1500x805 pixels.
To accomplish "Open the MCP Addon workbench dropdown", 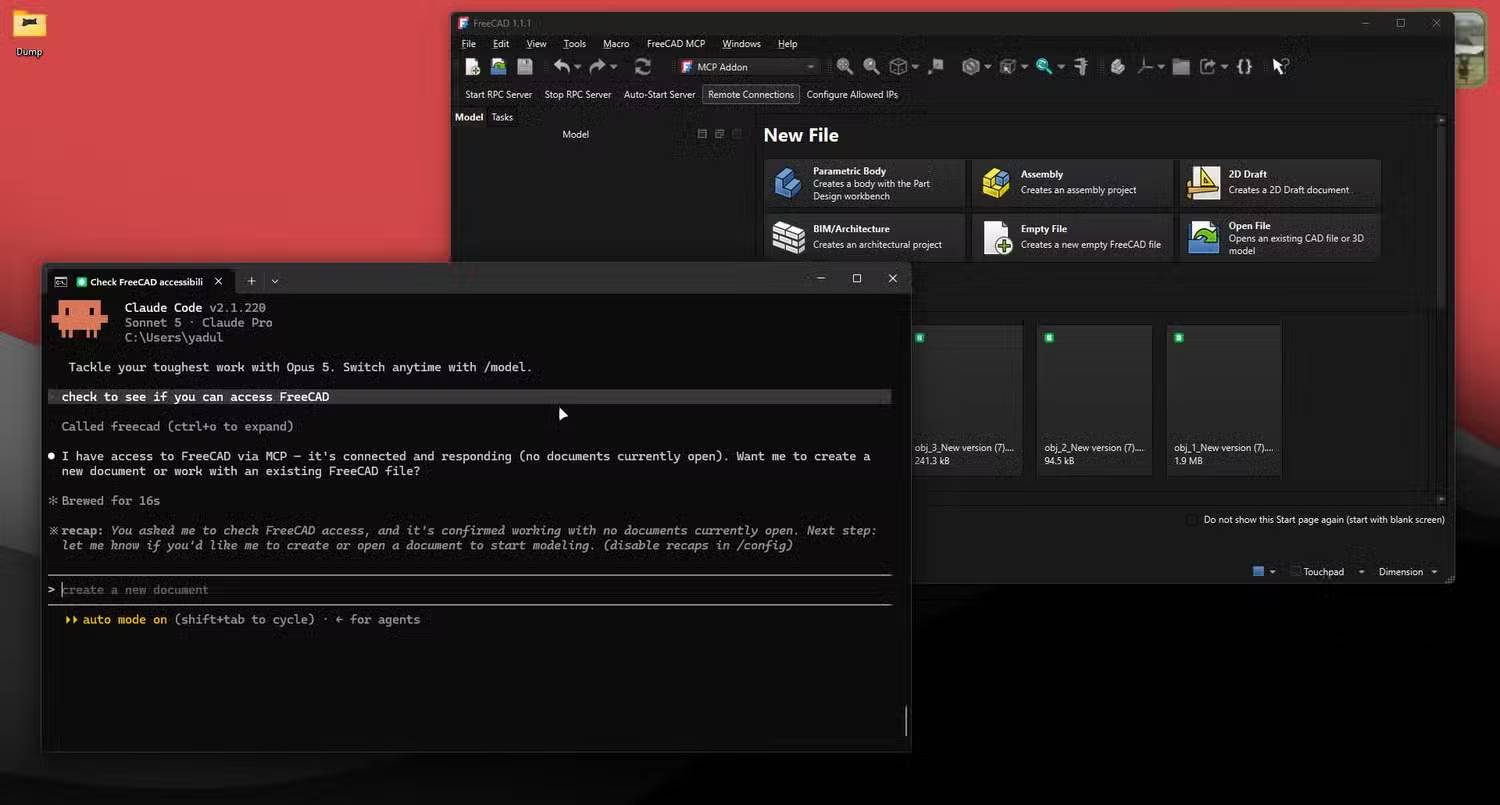I will tap(748, 67).
